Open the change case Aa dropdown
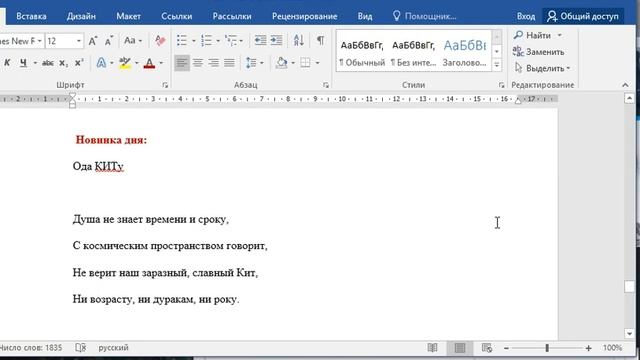Viewport: 640px width, 360px height. (x=133, y=41)
